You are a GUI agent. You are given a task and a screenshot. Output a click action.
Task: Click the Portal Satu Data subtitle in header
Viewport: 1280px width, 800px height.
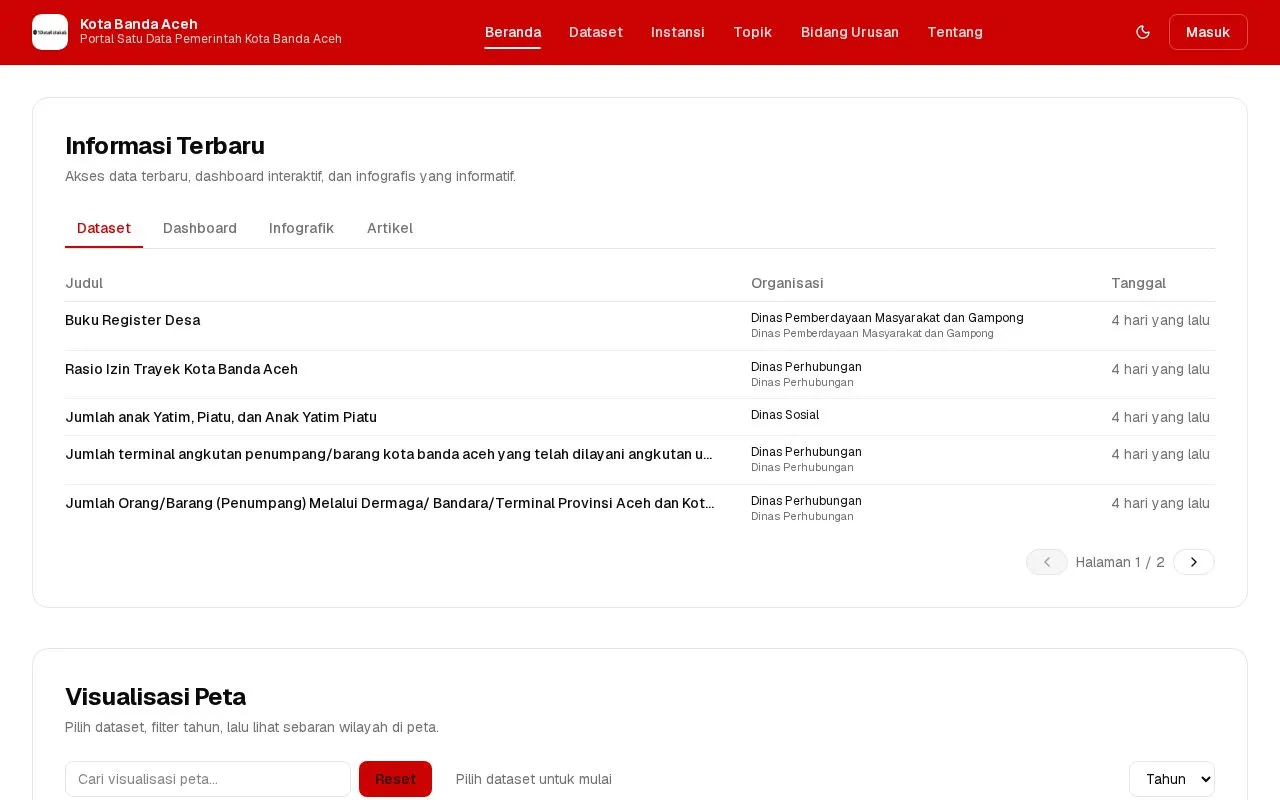click(211, 39)
